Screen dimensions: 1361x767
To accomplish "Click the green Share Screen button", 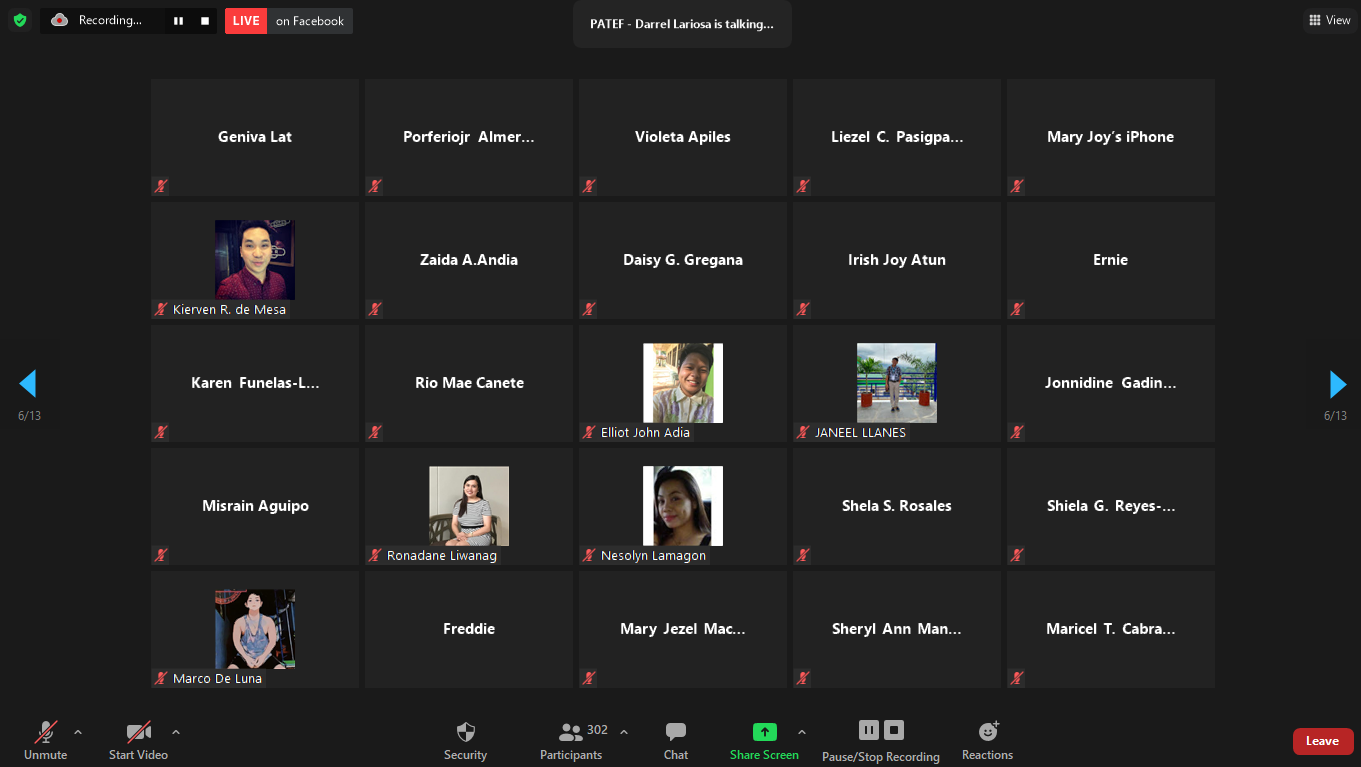I will [764, 740].
